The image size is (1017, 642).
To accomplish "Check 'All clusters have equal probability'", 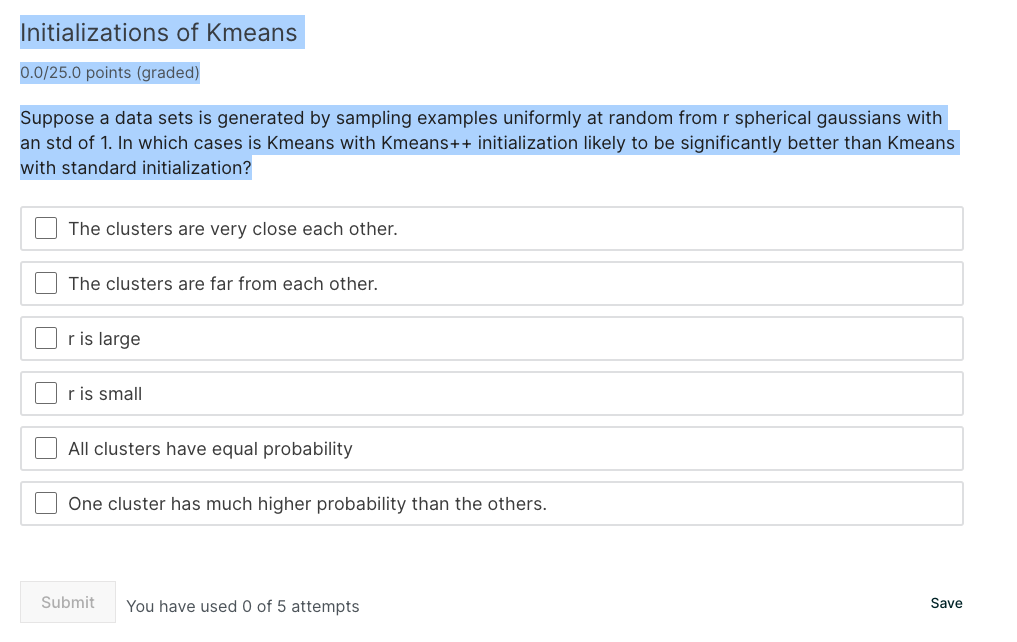I will tap(45, 448).
